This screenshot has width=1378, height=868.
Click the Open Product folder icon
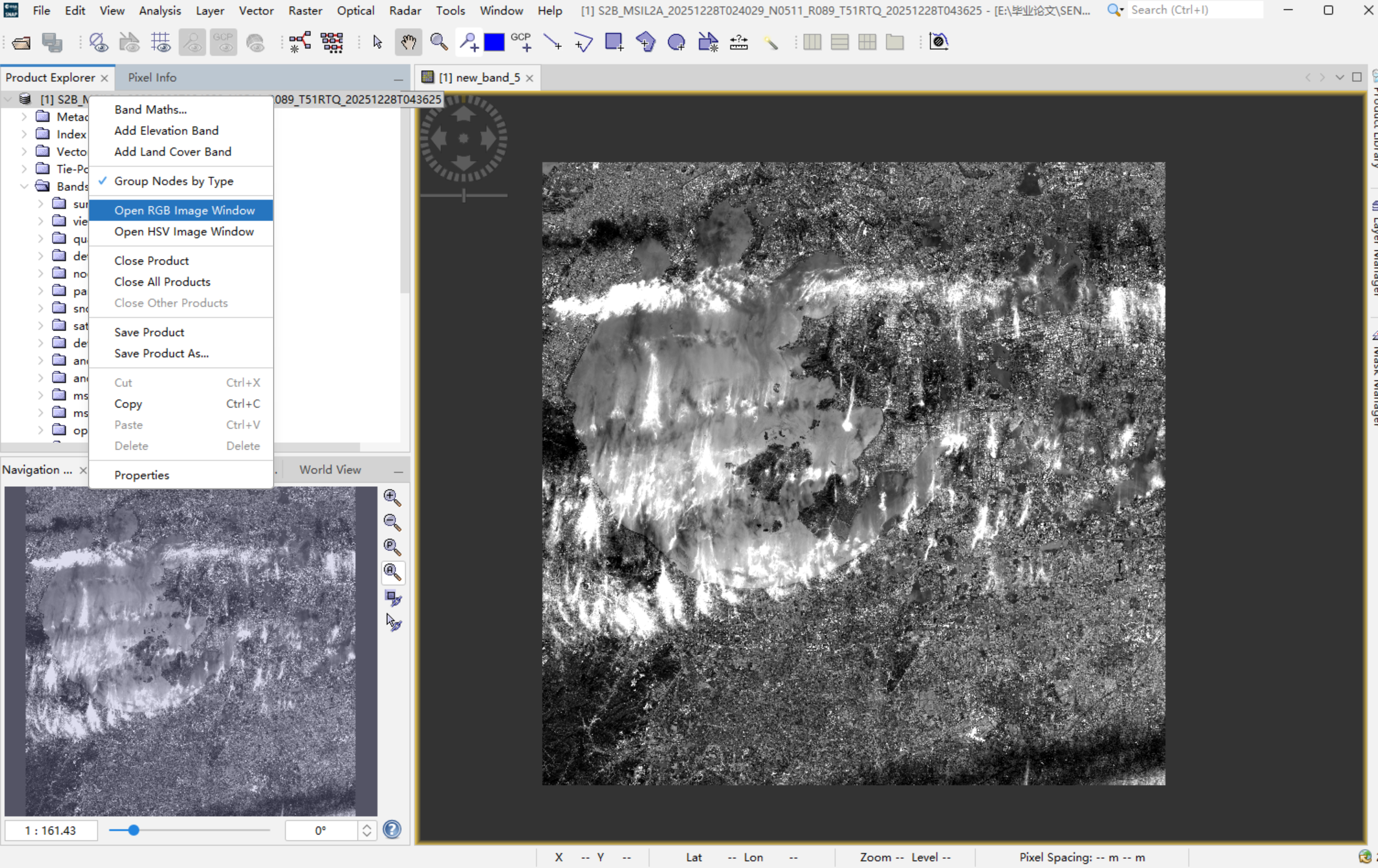pyautogui.click(x=21, y=42)
